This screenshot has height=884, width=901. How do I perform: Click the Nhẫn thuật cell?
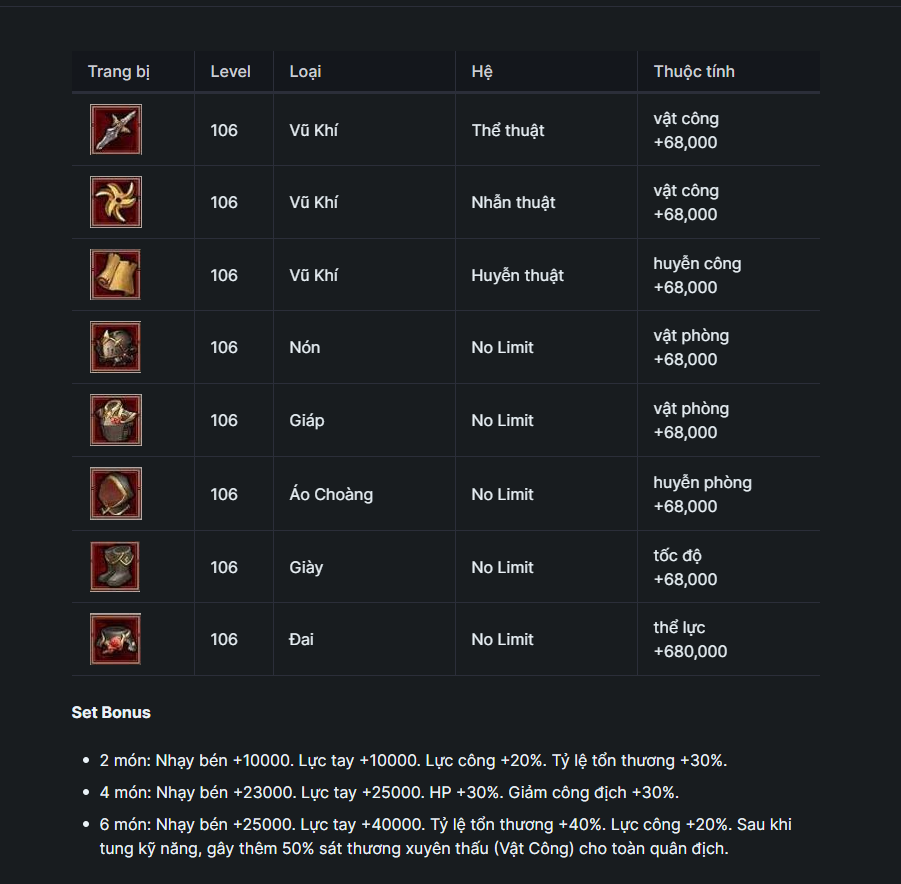[x=513, y=202]
